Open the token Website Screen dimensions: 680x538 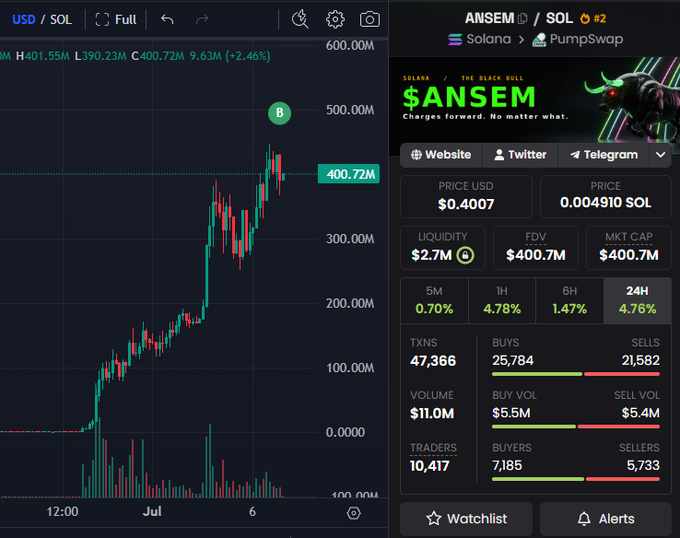point(441,155)
